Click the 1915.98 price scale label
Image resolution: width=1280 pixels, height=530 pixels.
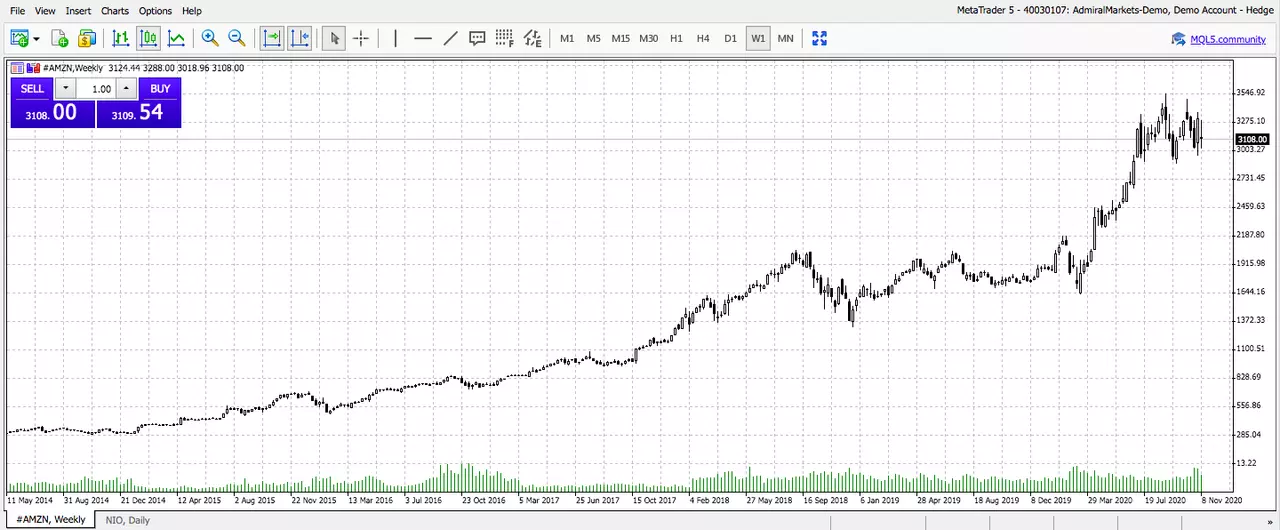tap(1251, 263)
